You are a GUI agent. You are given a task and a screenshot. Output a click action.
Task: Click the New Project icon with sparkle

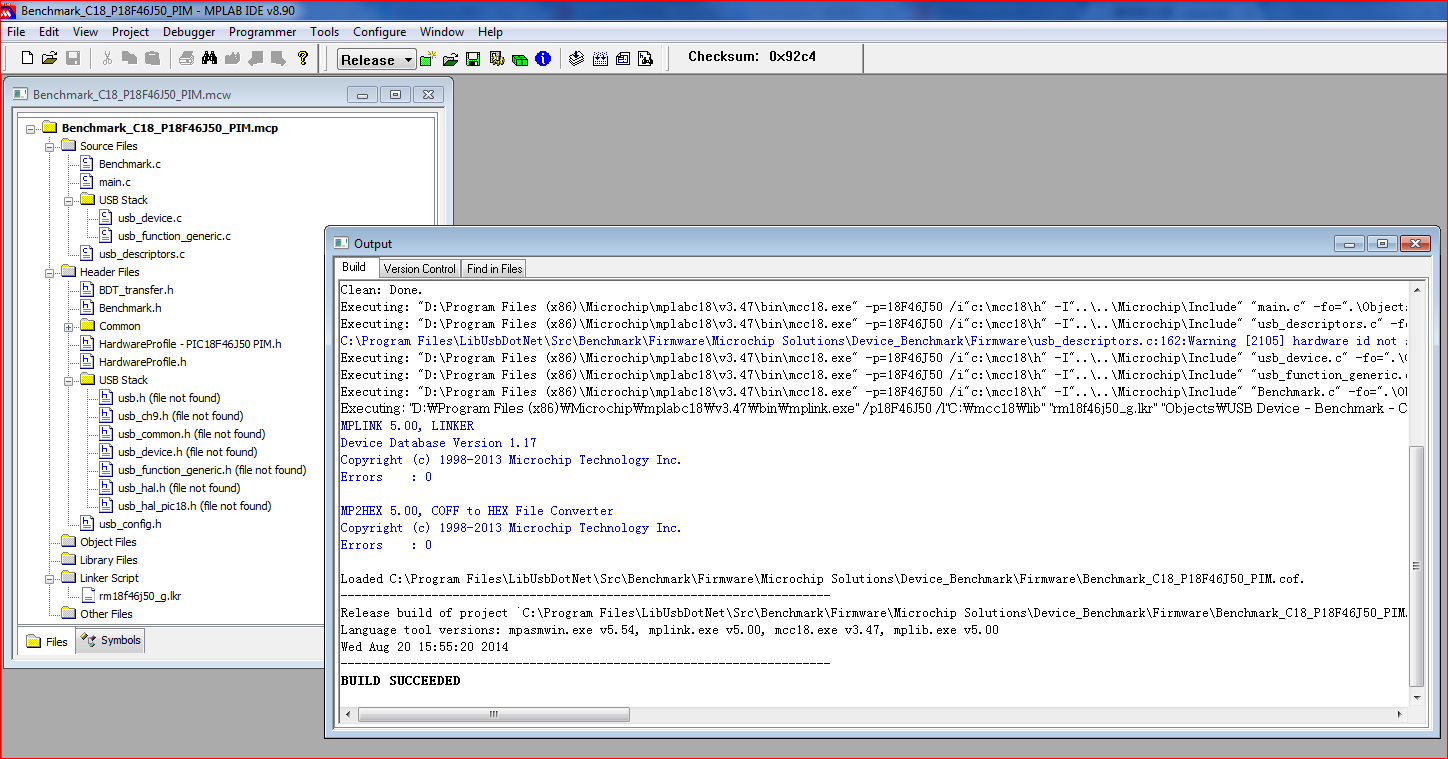[x=428, y=59]
